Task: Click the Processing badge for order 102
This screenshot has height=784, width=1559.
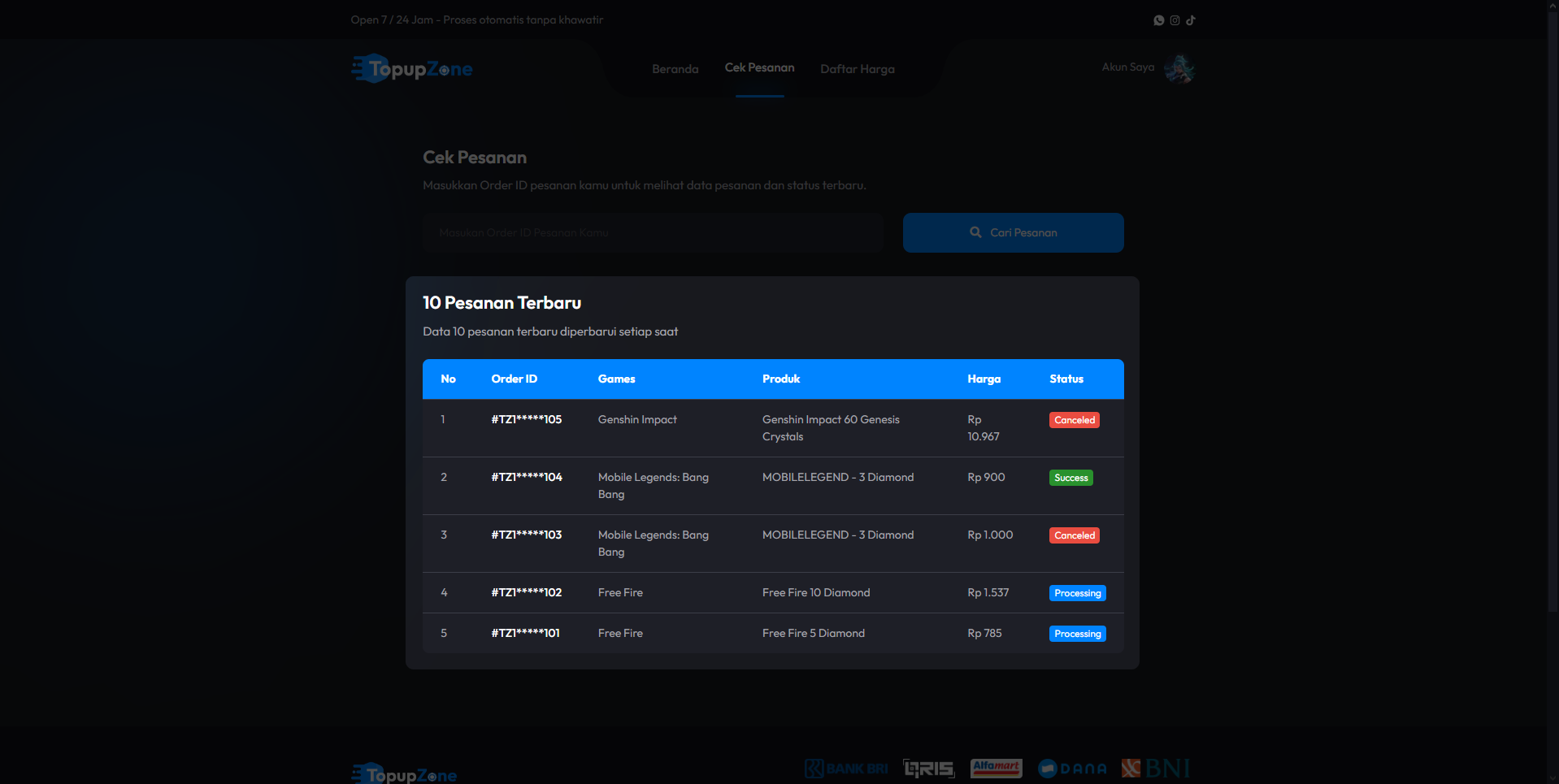Action: 1078,593
